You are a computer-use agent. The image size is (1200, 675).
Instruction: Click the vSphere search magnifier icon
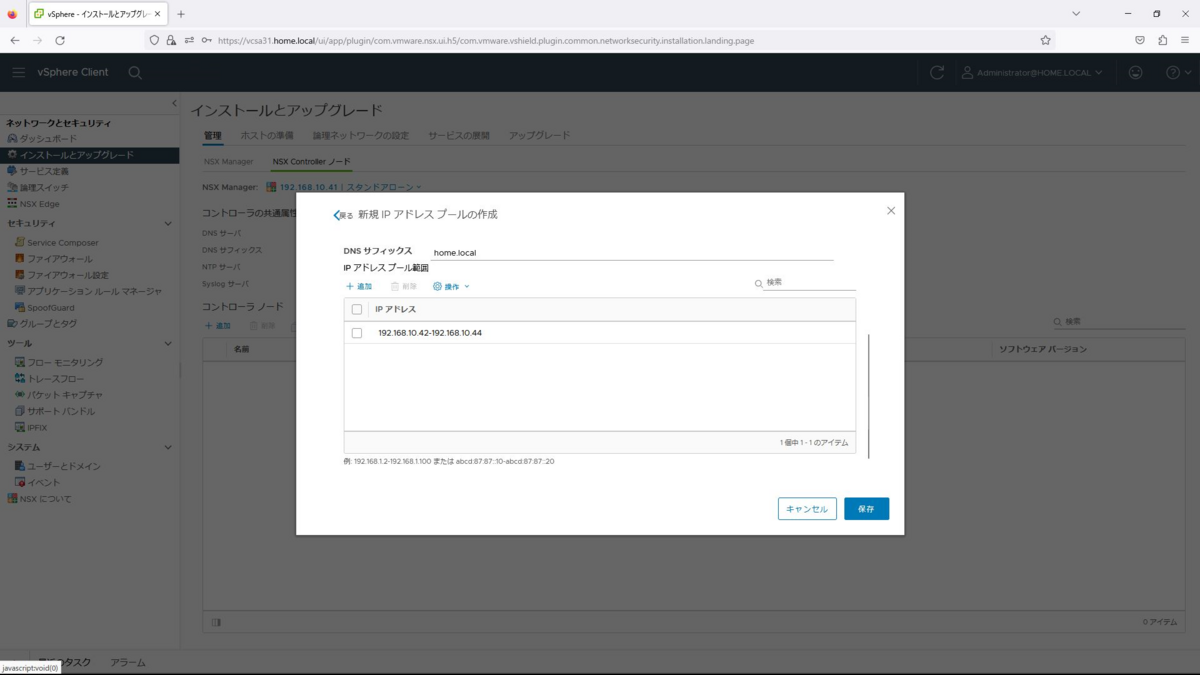tap(135, 72)
